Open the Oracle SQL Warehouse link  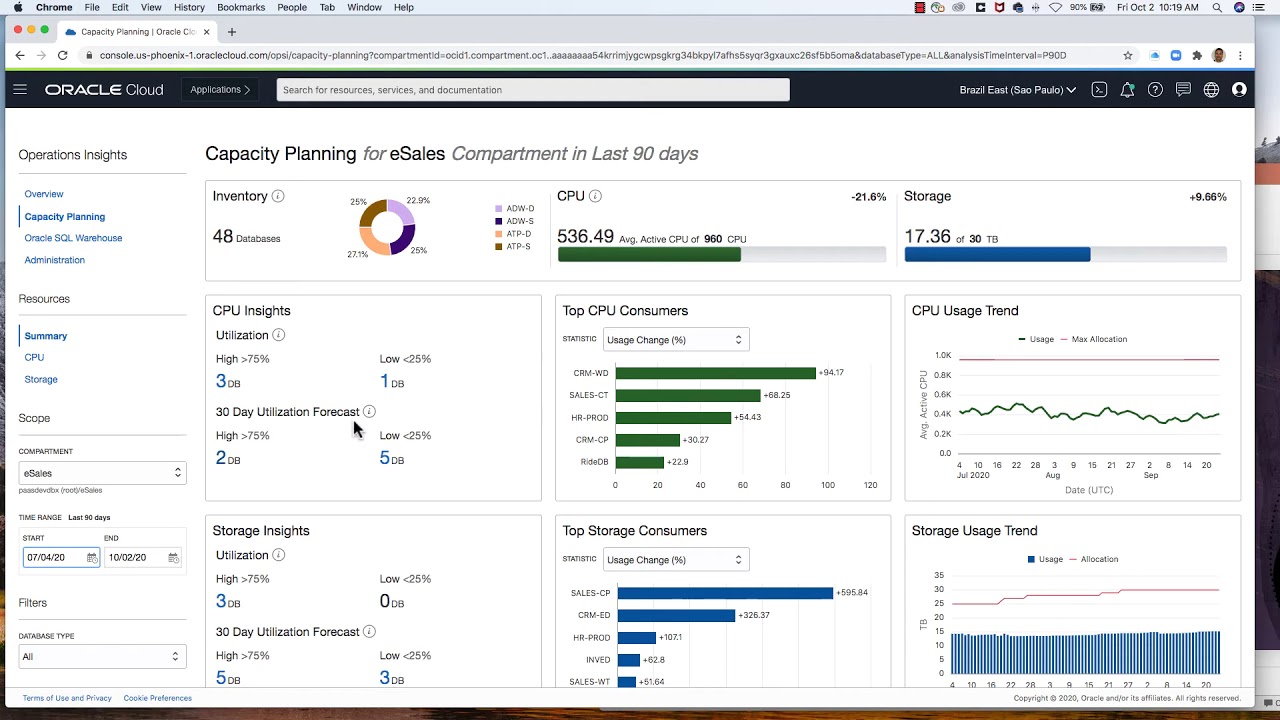click(x=73, y=238)
